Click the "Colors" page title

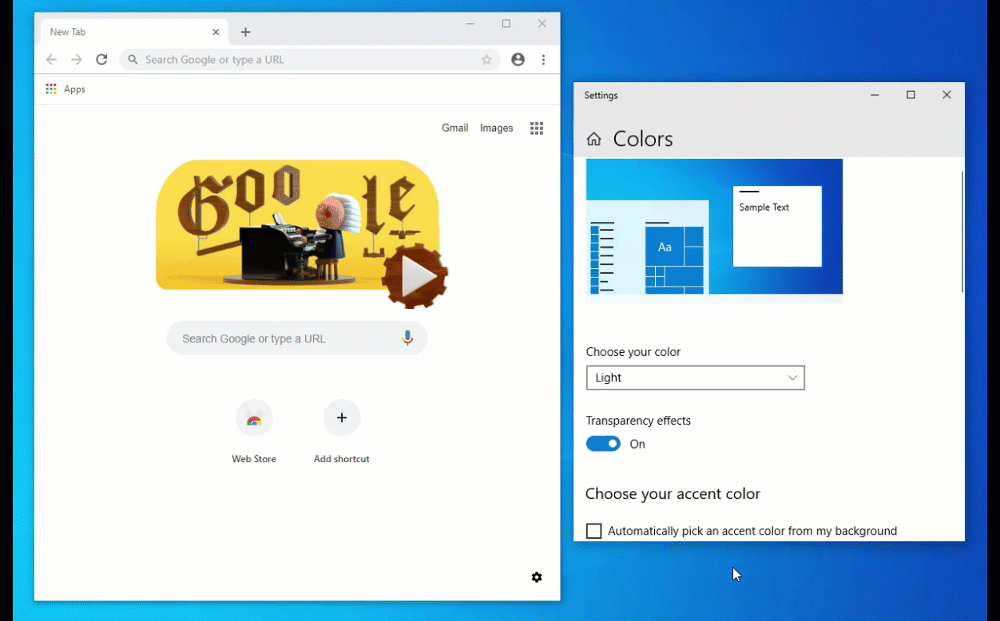click(643, 139)
